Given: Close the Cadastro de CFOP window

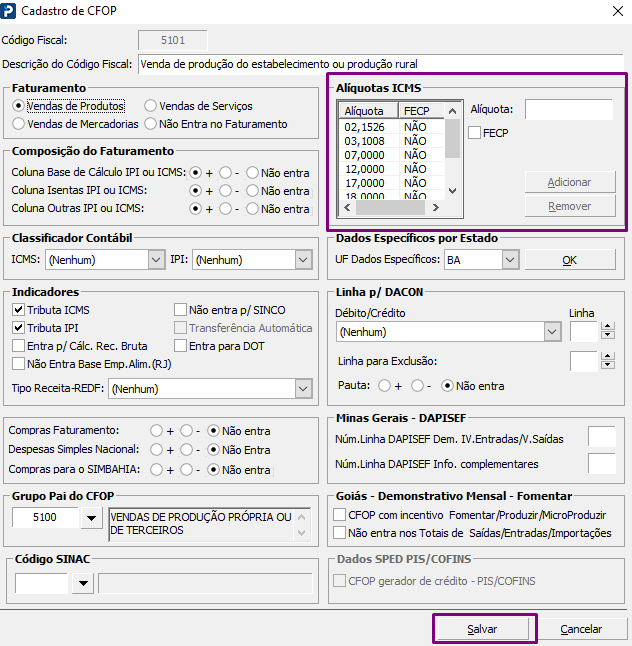Looking at the screenshot, I should (618, 11).
